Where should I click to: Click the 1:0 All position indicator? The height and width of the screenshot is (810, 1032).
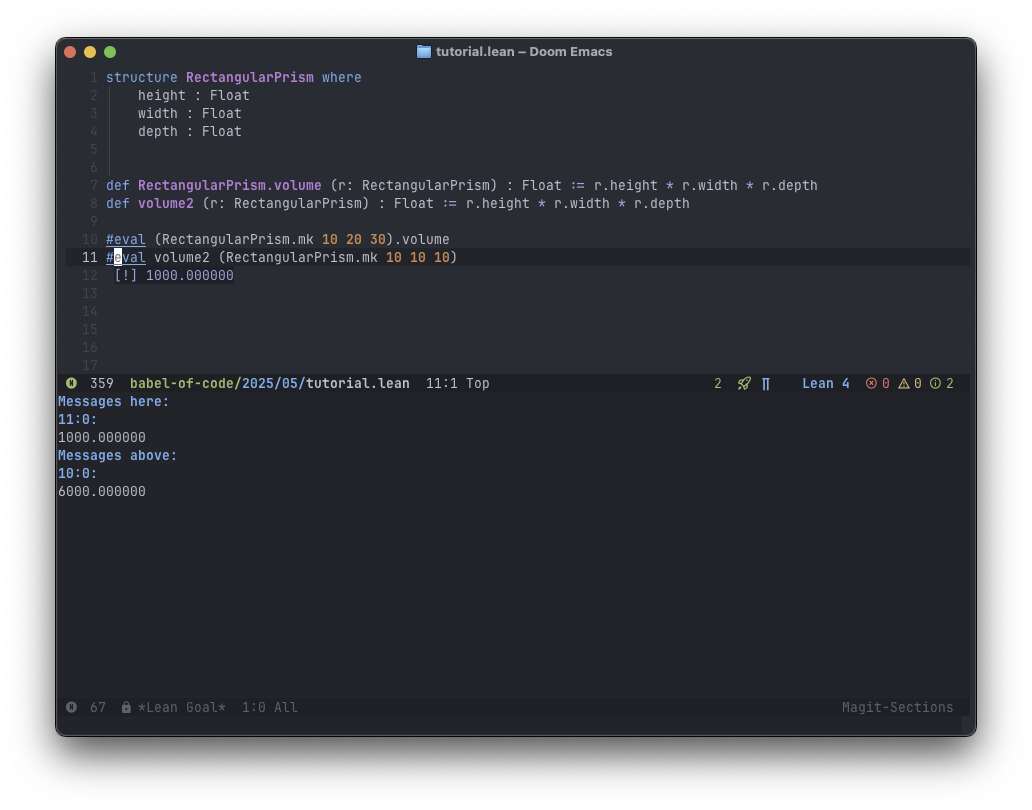269,707
